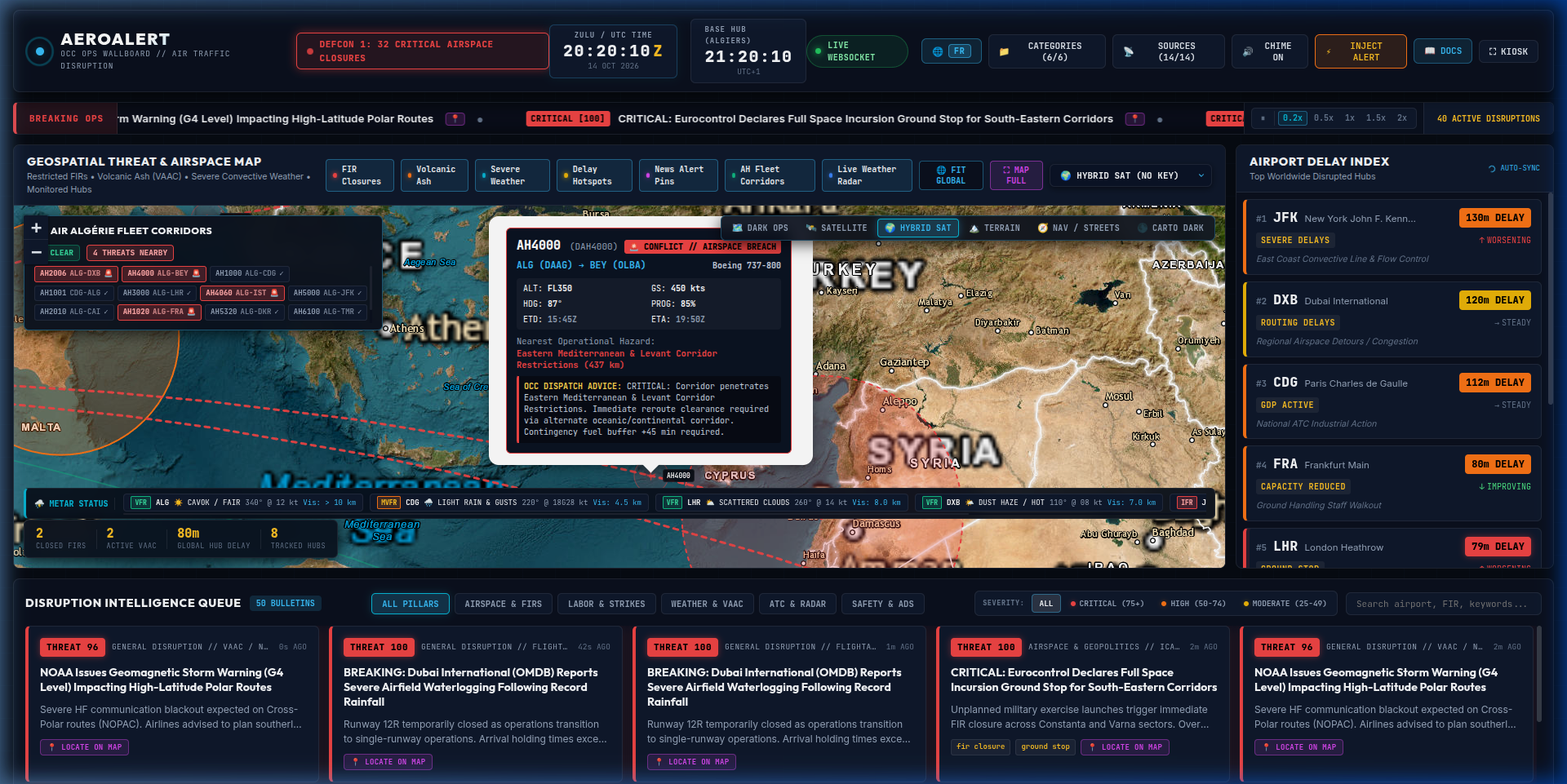The height and width of the screenshot is (784, 1567).
Task: Set ticker speed to 1.5x
Action: click(x=1376, y=118)
